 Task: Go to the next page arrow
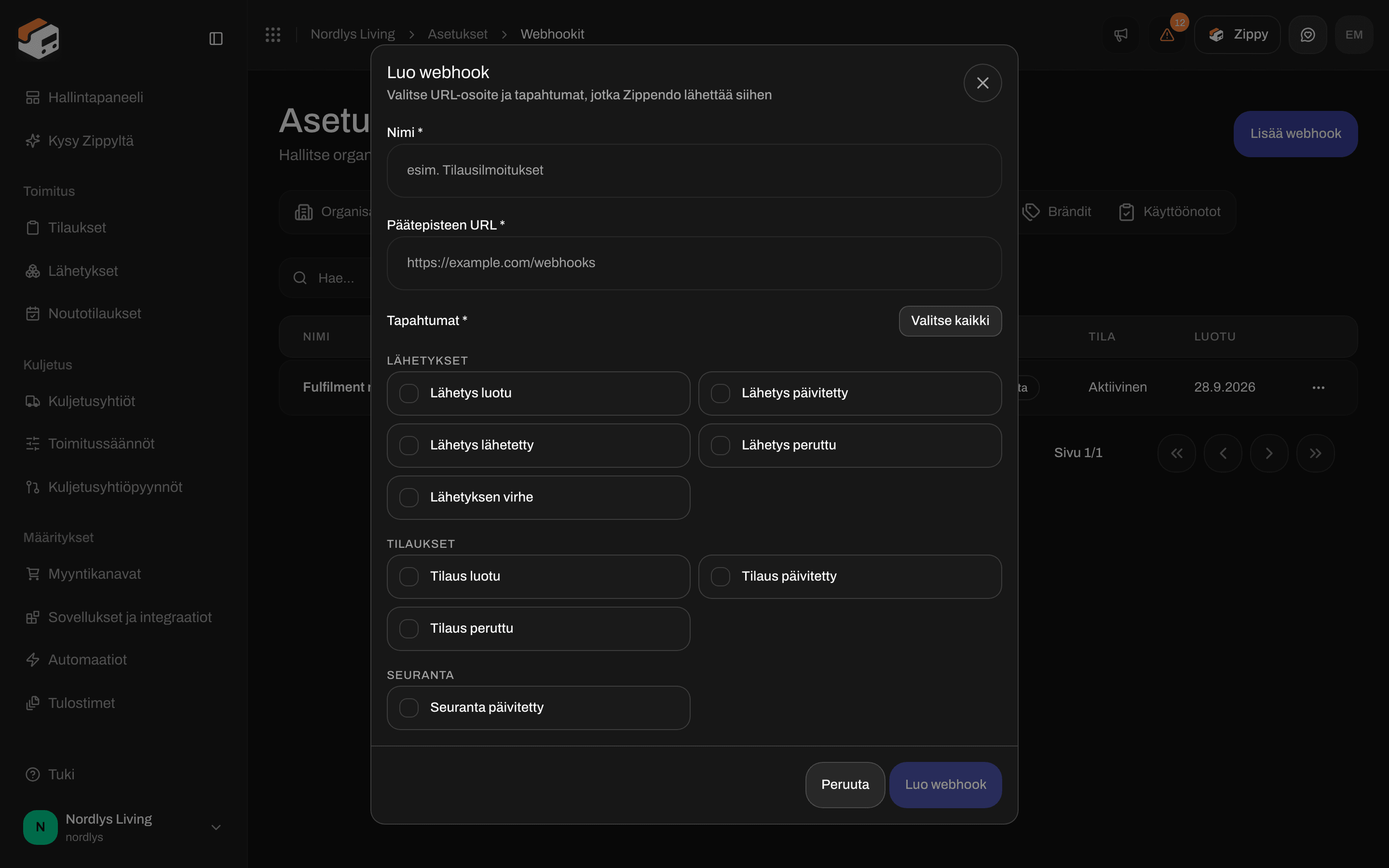(1269, 453)
